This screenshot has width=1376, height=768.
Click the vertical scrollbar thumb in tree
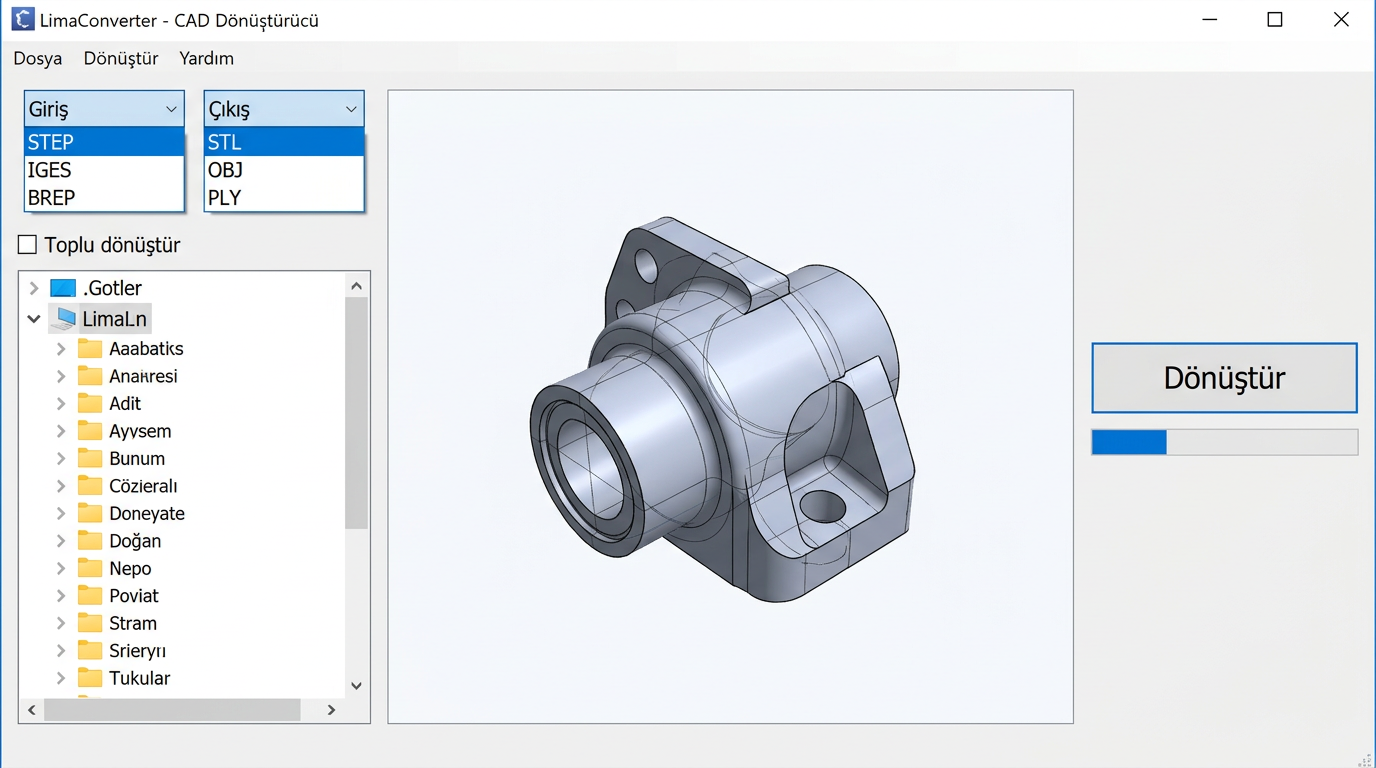coord(357,413)
